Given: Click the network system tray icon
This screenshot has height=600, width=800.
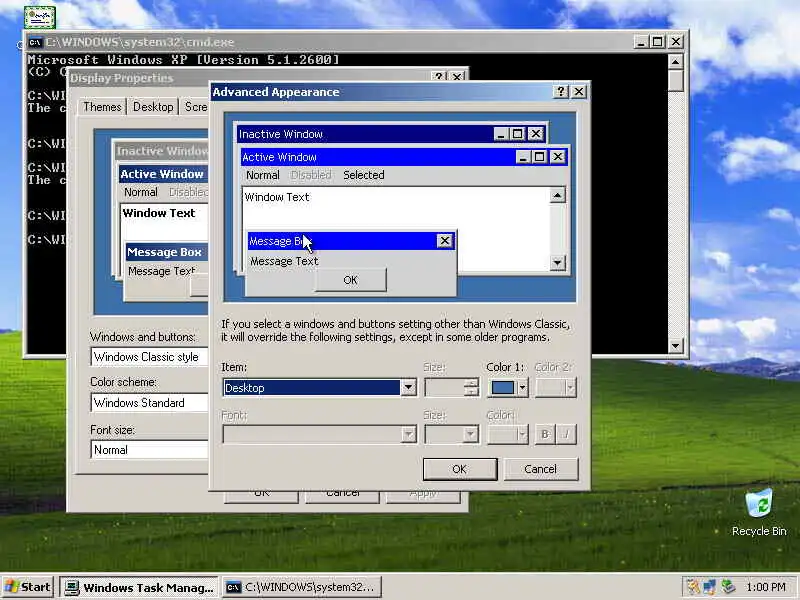Looking at the screenshot, I should pos(710,587).
